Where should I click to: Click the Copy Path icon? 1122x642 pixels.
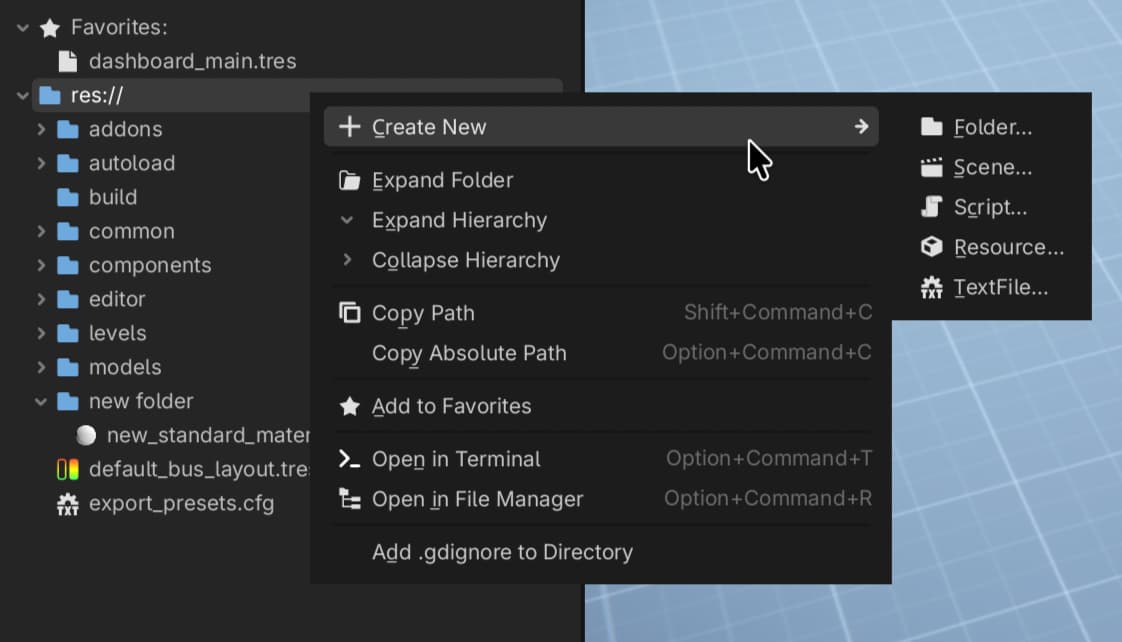point(350,313)
